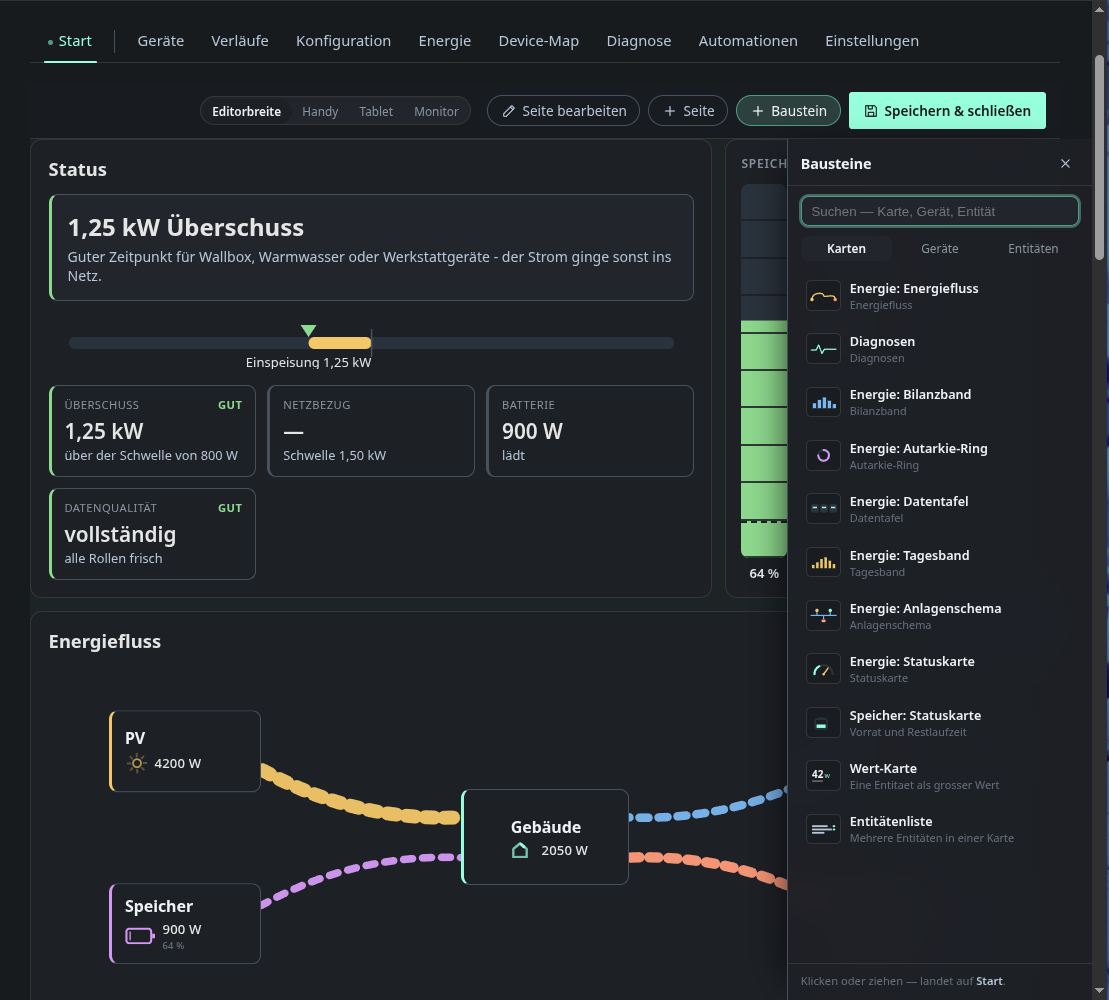Close the Bausteine panel
Image resolution: width=1109 pixels, height=1000 pixels.
tap(1065, 164)
